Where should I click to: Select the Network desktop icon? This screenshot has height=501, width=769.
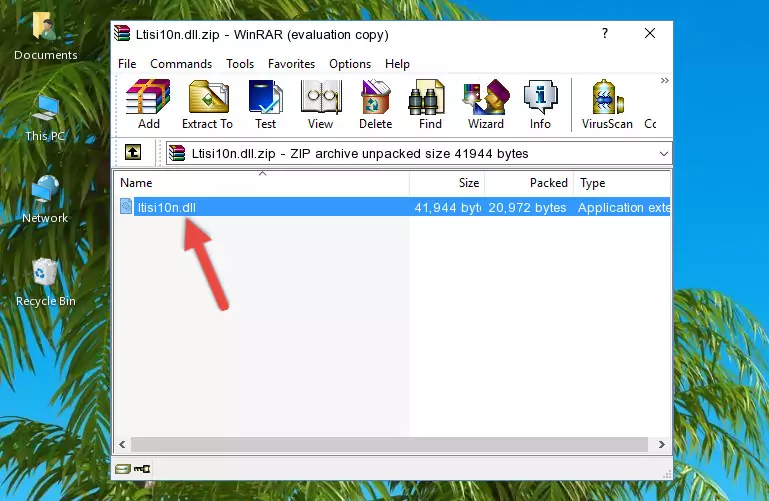point(45,199)
